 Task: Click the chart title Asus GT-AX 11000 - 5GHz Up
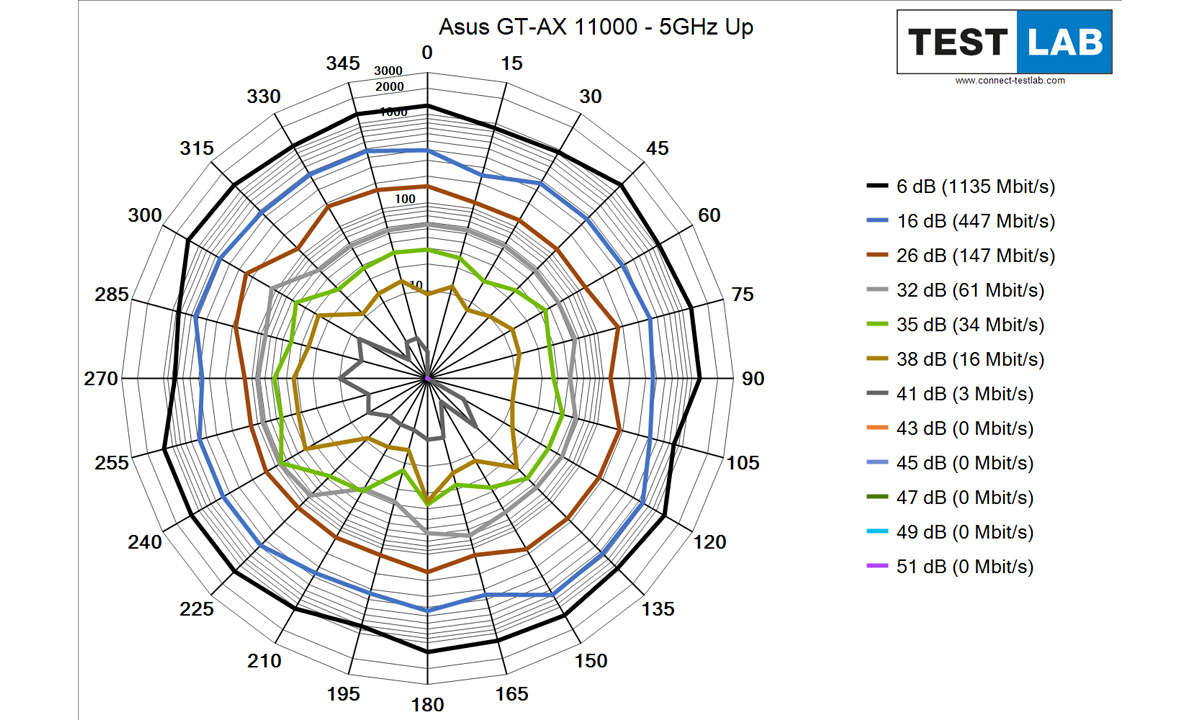597,27
